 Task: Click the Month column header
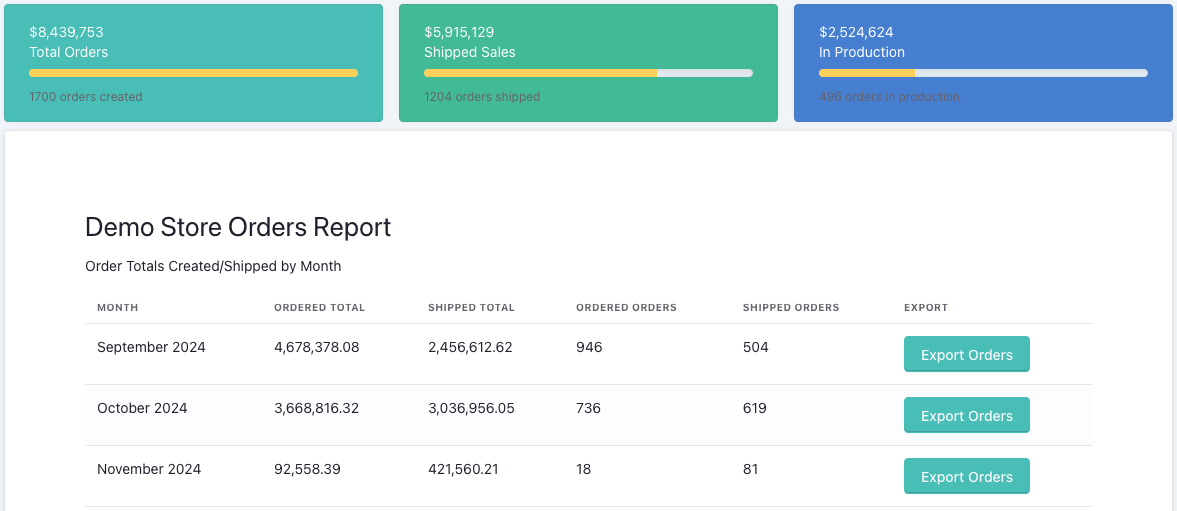[x=118, y=307]
